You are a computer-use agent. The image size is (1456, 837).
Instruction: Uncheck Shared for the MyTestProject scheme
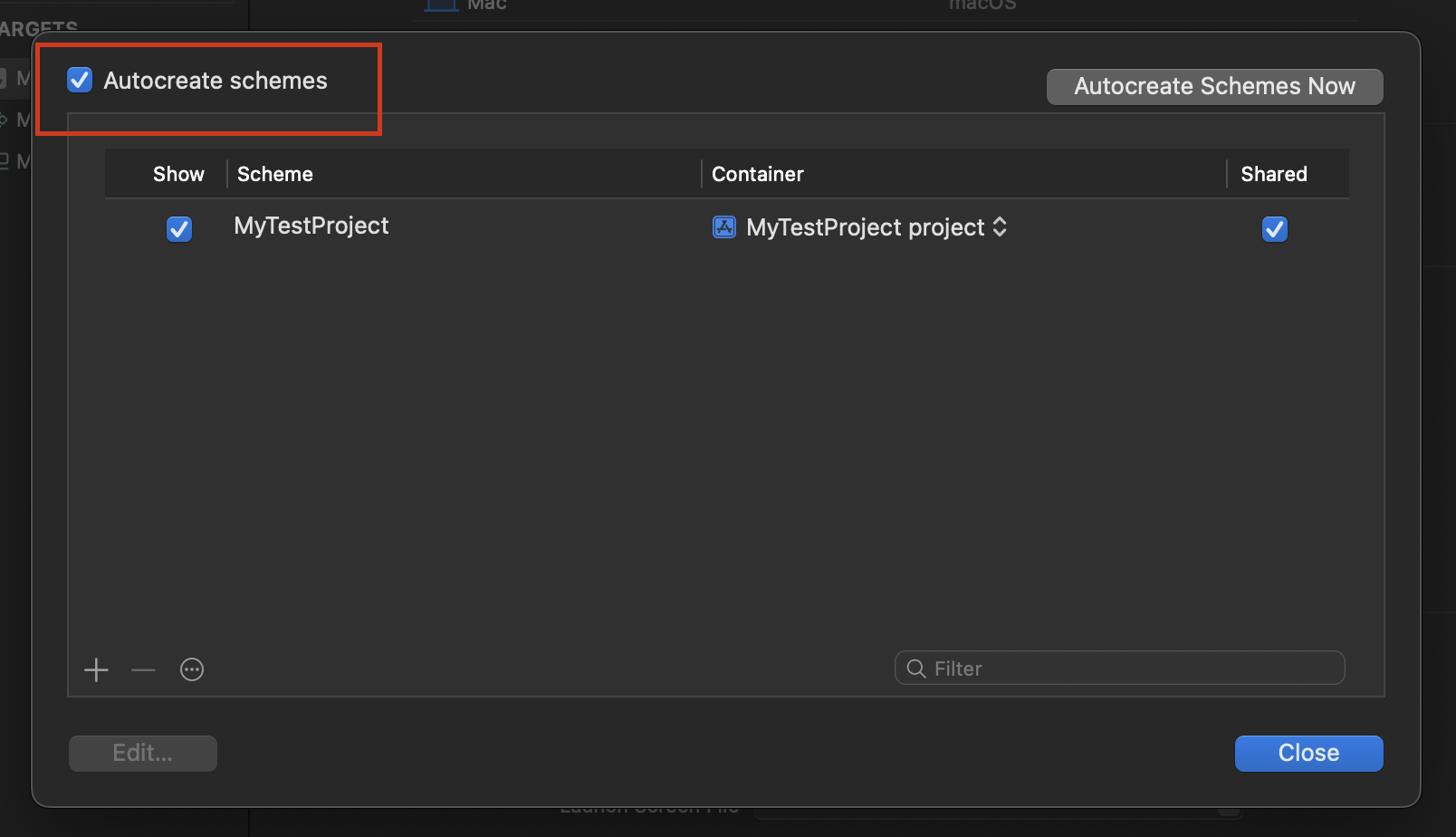(x=1274, y=229)
